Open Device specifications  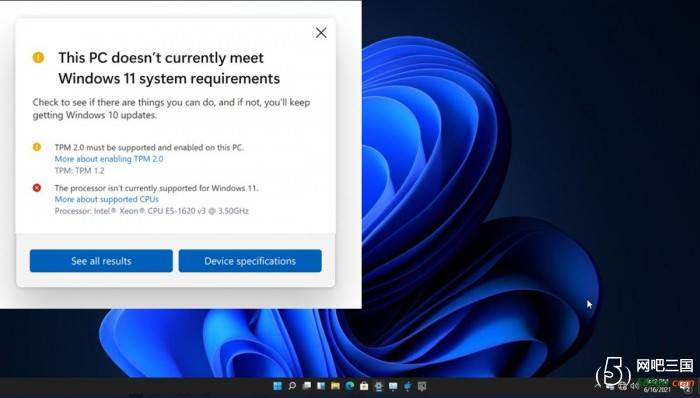(x=250, y=261)
